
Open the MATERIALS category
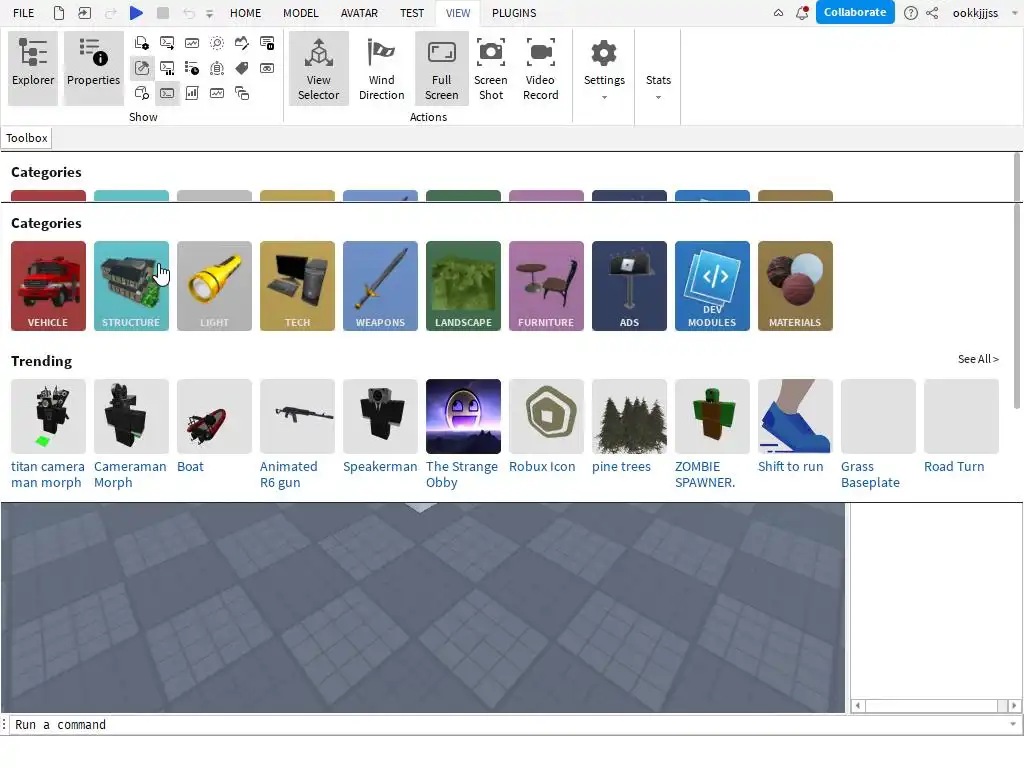(x=795, y=286)
